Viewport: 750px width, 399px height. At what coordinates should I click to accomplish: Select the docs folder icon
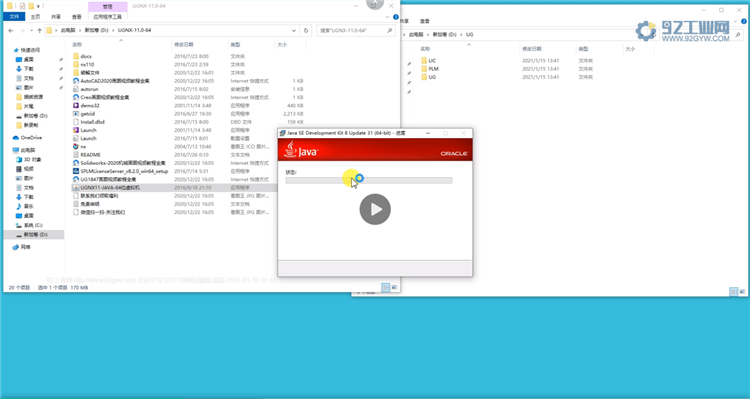[76, 56]
